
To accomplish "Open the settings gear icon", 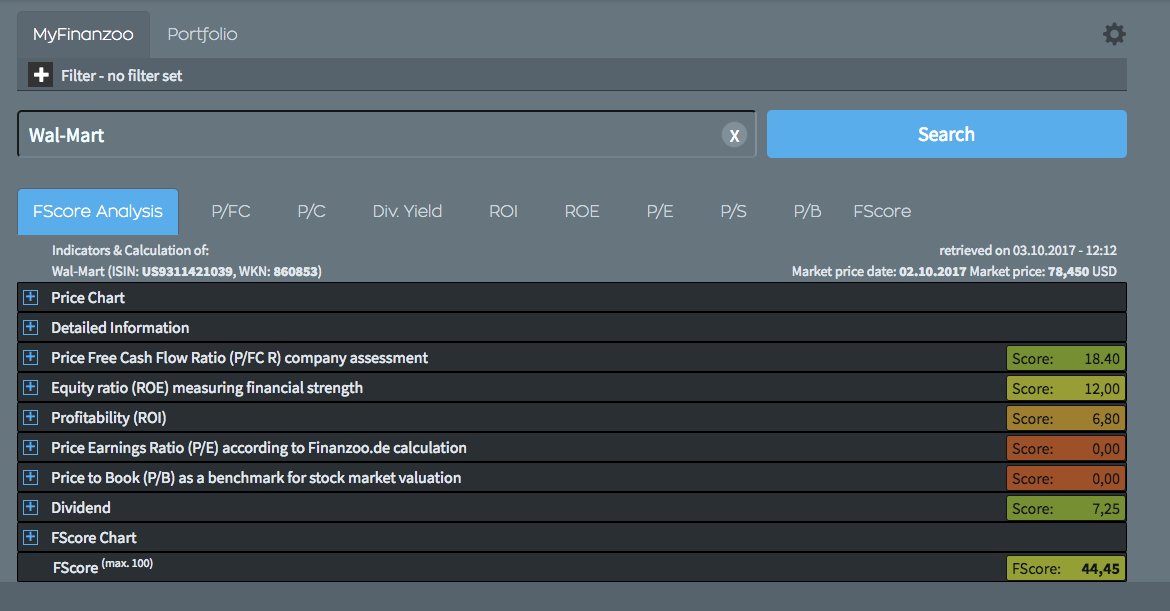I will click(x=1113, y=33).
